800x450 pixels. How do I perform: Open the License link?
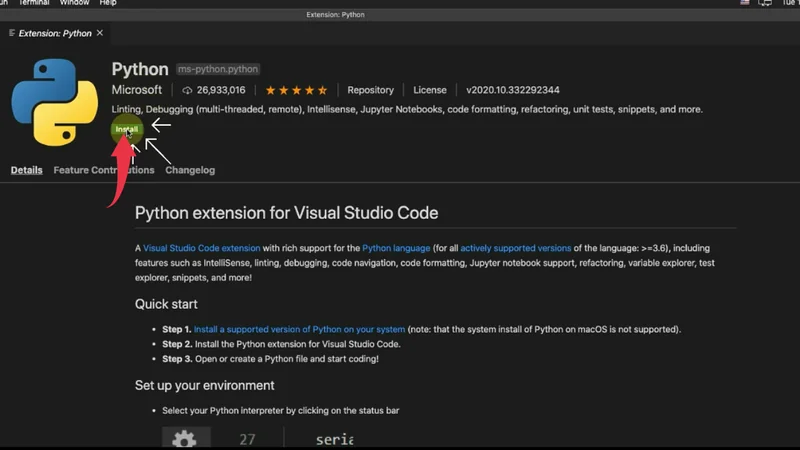pos(430,90)
